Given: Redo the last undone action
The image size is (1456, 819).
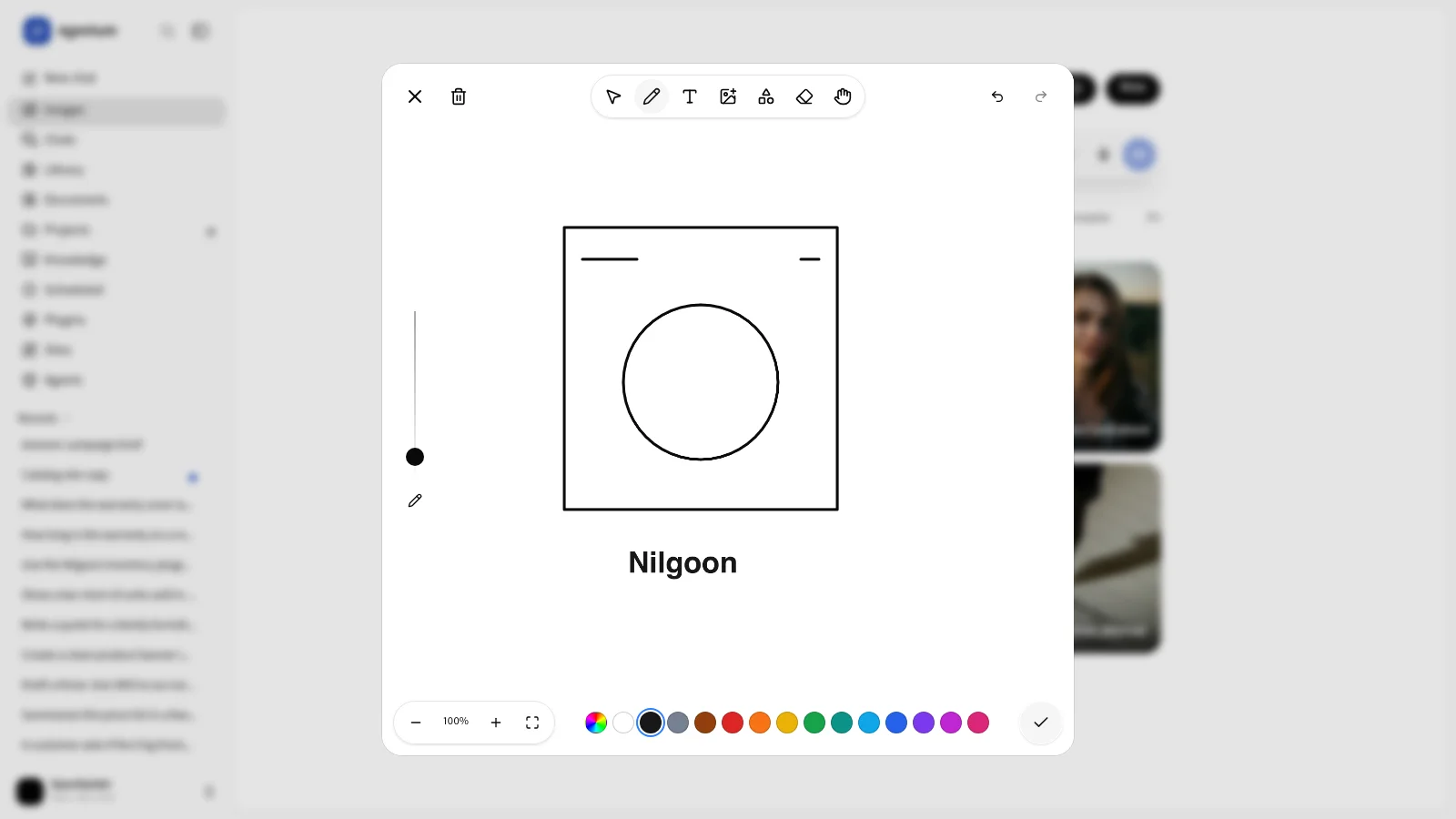Looking at the screenshot, I should (1041, 96).
